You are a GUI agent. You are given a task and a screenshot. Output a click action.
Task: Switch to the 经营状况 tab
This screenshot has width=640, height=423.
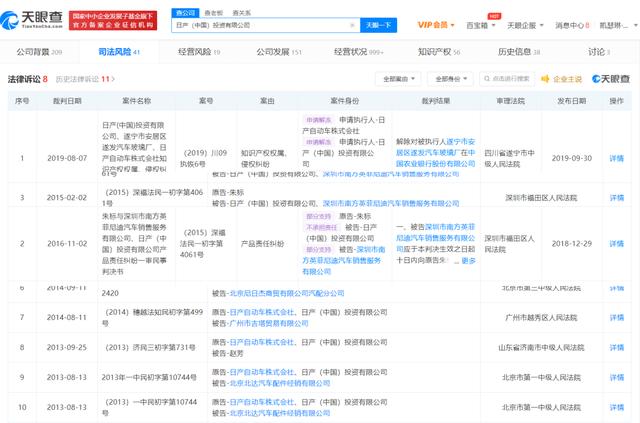[358, 52]
